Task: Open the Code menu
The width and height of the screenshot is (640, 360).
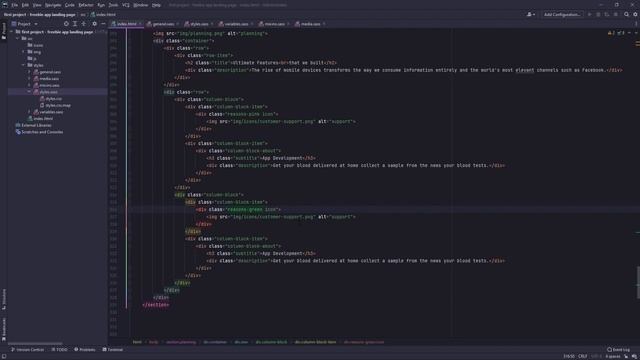Action: (70, 5)
